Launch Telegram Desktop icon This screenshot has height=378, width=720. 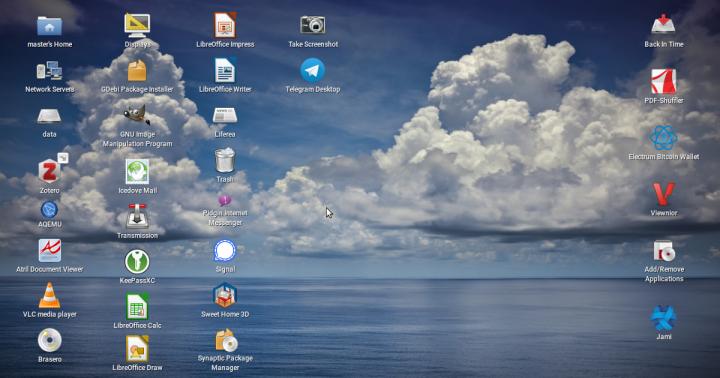coord(313,70)
